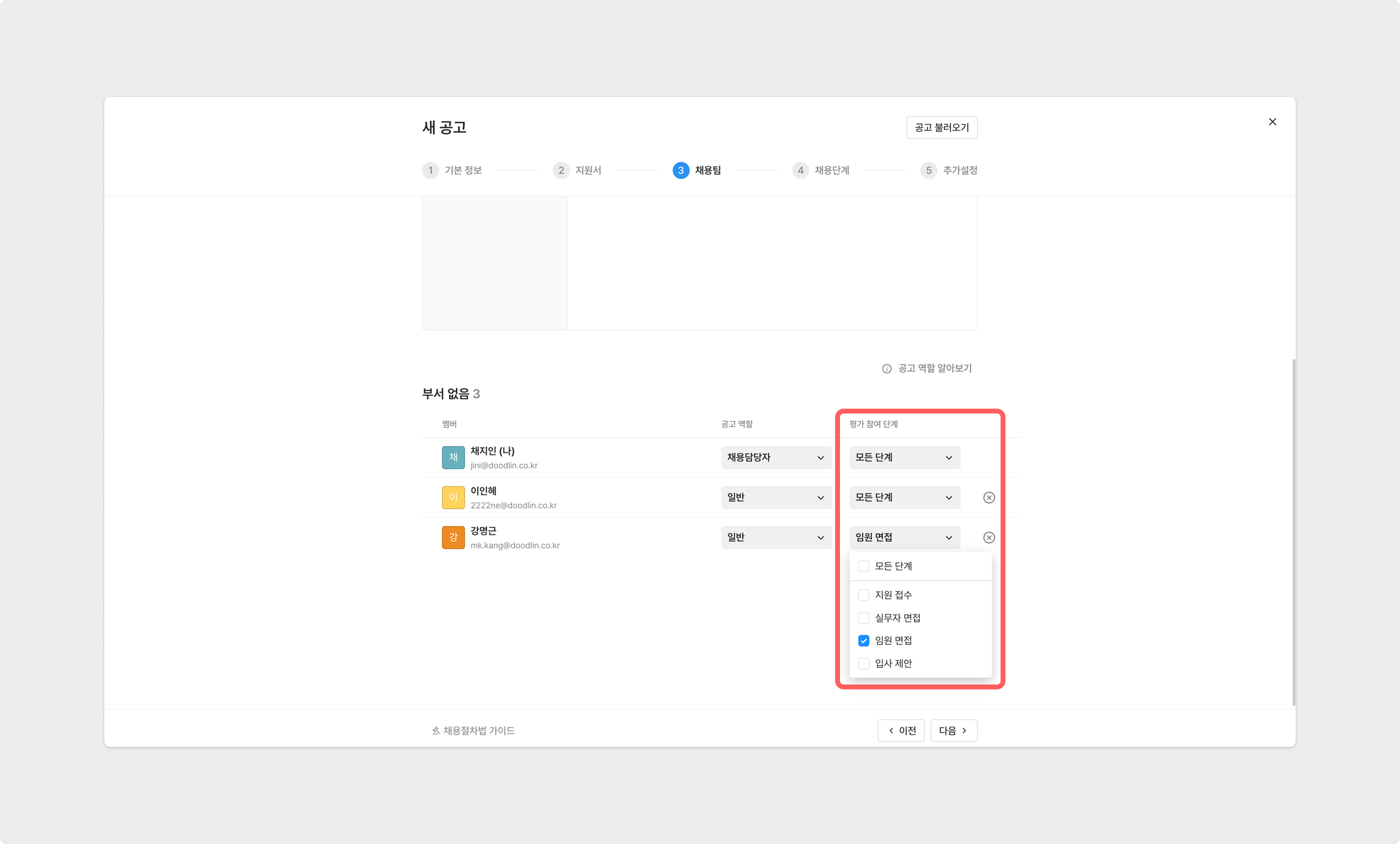Click the 채용절차법 가이드 scale icon
Image resolution: width=1400 pixels, height=844 pixels.
436,730
